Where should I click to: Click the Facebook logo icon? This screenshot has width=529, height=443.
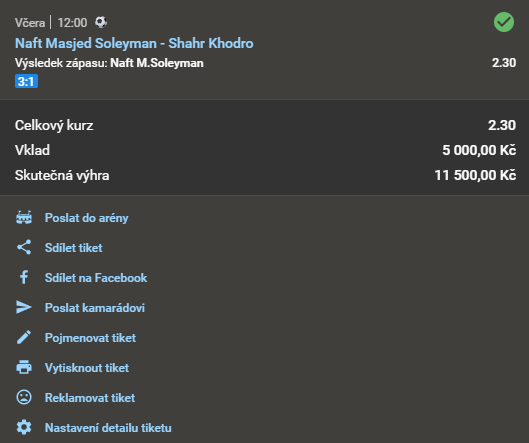click(24, 277)
